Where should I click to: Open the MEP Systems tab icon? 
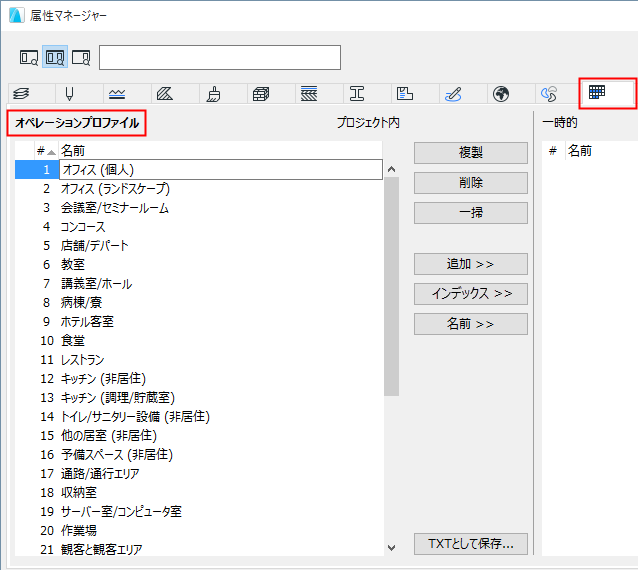coord(549,94)
